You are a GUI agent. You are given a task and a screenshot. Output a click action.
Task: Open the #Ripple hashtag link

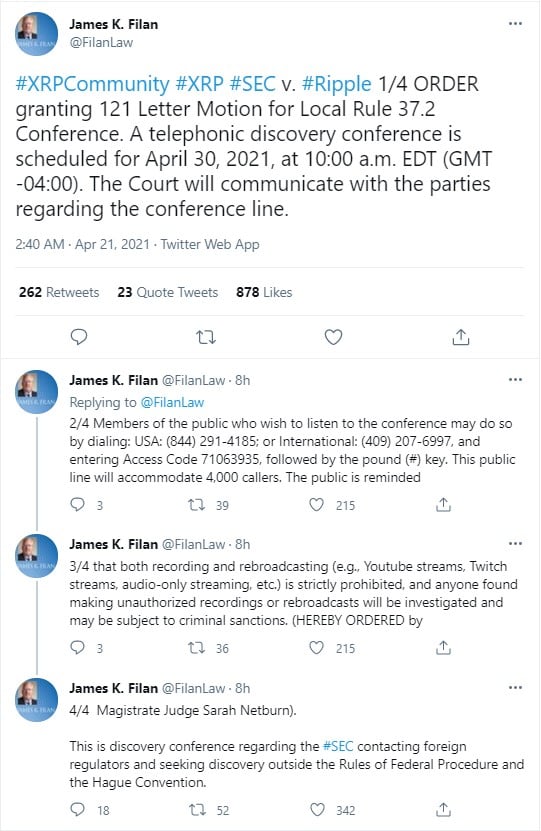point(336,84)
